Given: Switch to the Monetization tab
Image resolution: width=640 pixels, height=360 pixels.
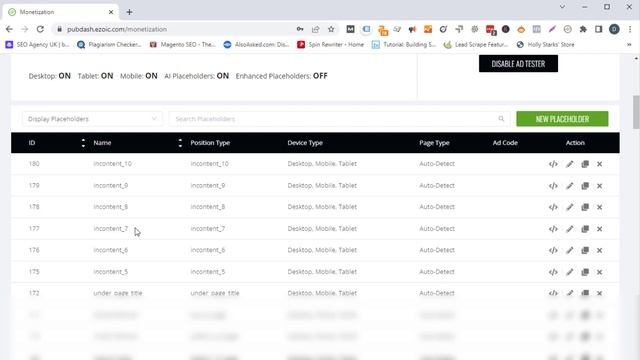Looking at the screenshot, I should 60,12.
